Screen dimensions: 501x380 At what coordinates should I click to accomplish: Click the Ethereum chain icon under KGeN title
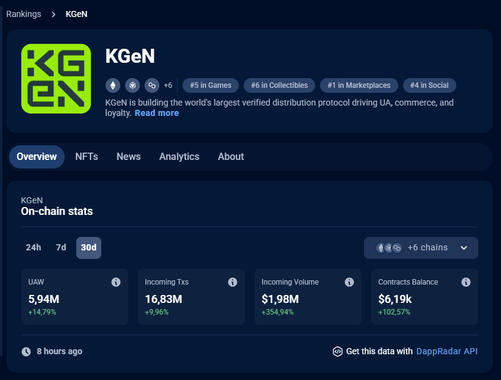[113, 85]
